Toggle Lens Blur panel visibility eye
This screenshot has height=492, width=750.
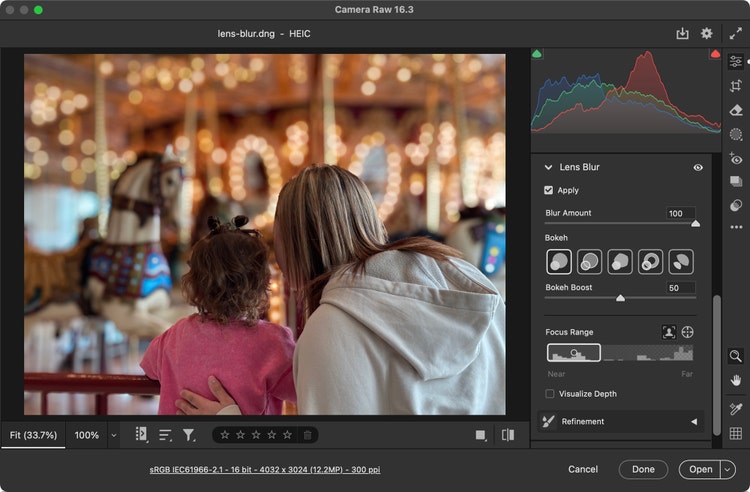pos(698,167)
